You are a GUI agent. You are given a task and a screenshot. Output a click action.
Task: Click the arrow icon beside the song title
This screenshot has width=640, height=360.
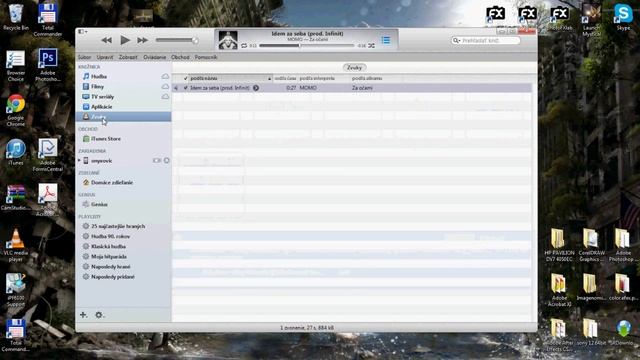coord(256,88)
